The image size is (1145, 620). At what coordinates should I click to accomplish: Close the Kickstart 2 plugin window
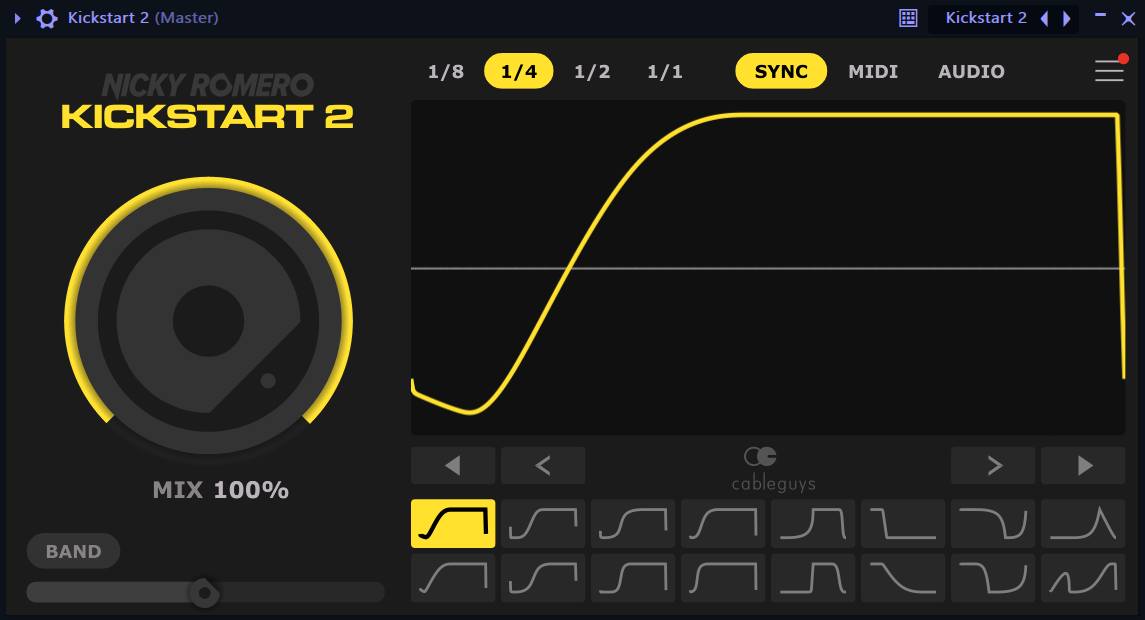(1128, 19)
